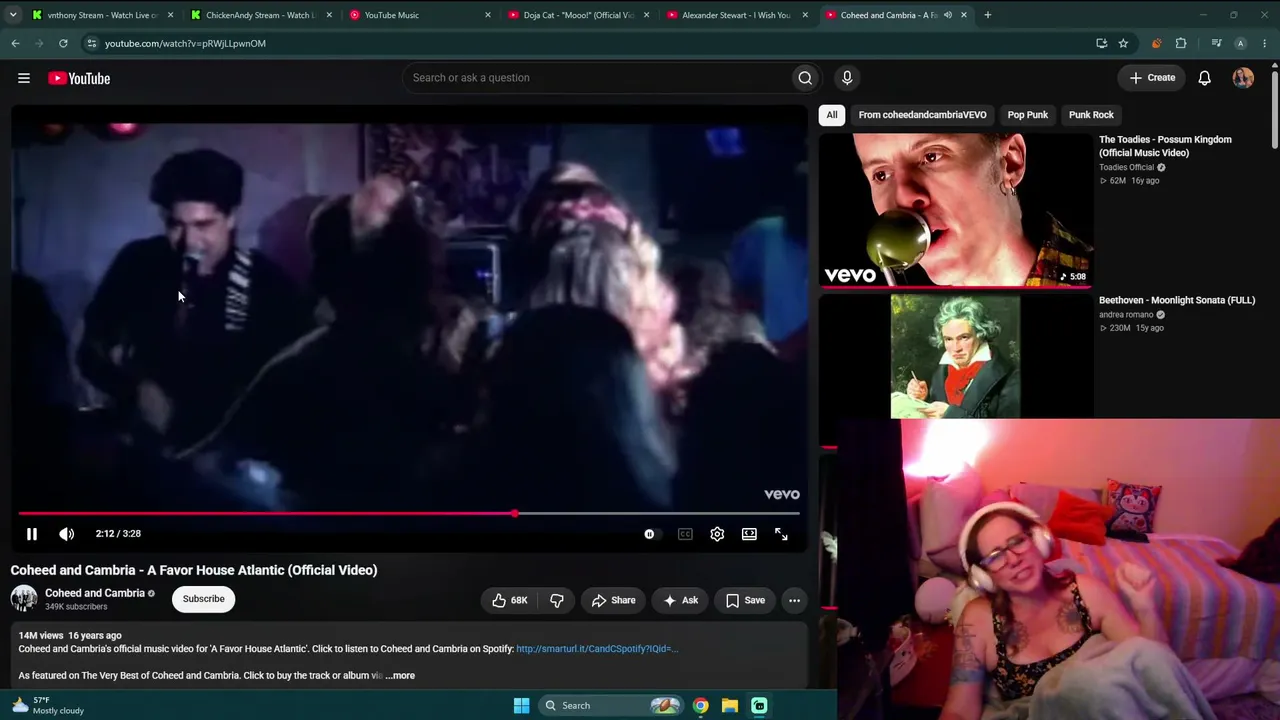
Task: Open andrea romano channel name
Action: [1126, 315]
